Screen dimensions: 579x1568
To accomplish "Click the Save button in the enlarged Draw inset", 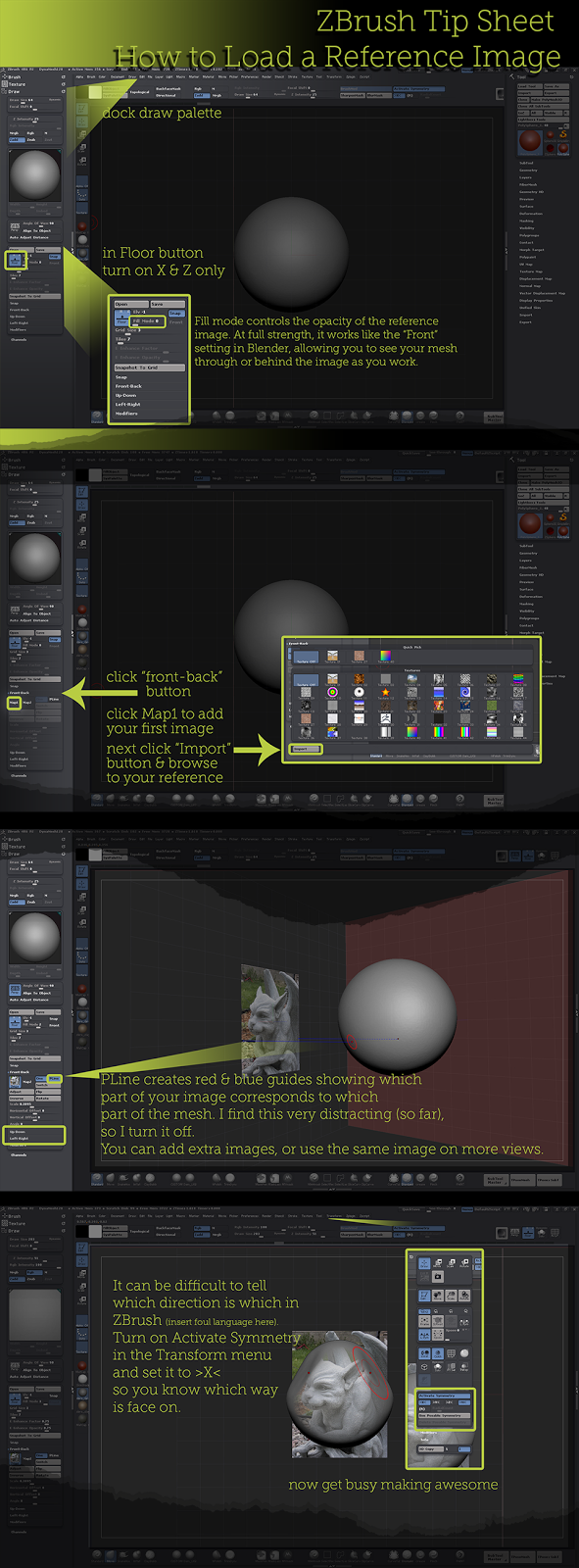I will tap(168, 304).
